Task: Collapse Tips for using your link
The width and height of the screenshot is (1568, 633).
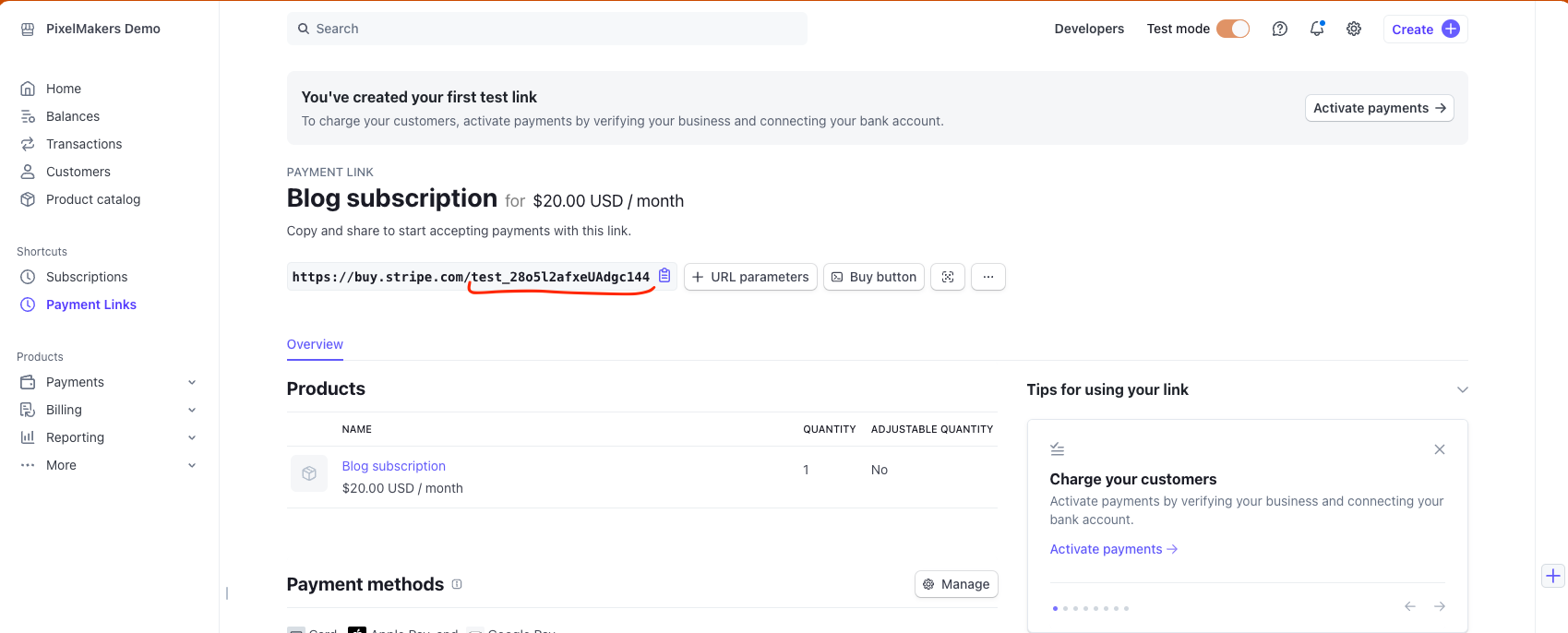Action: point(1463,389)
